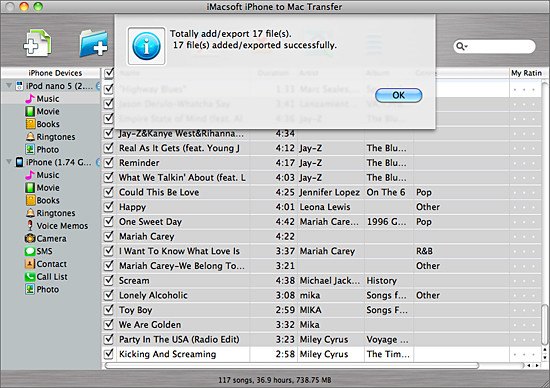Select song Mariah Carey-We Belong To...
550x388 pixels.
tap(182, 266)
